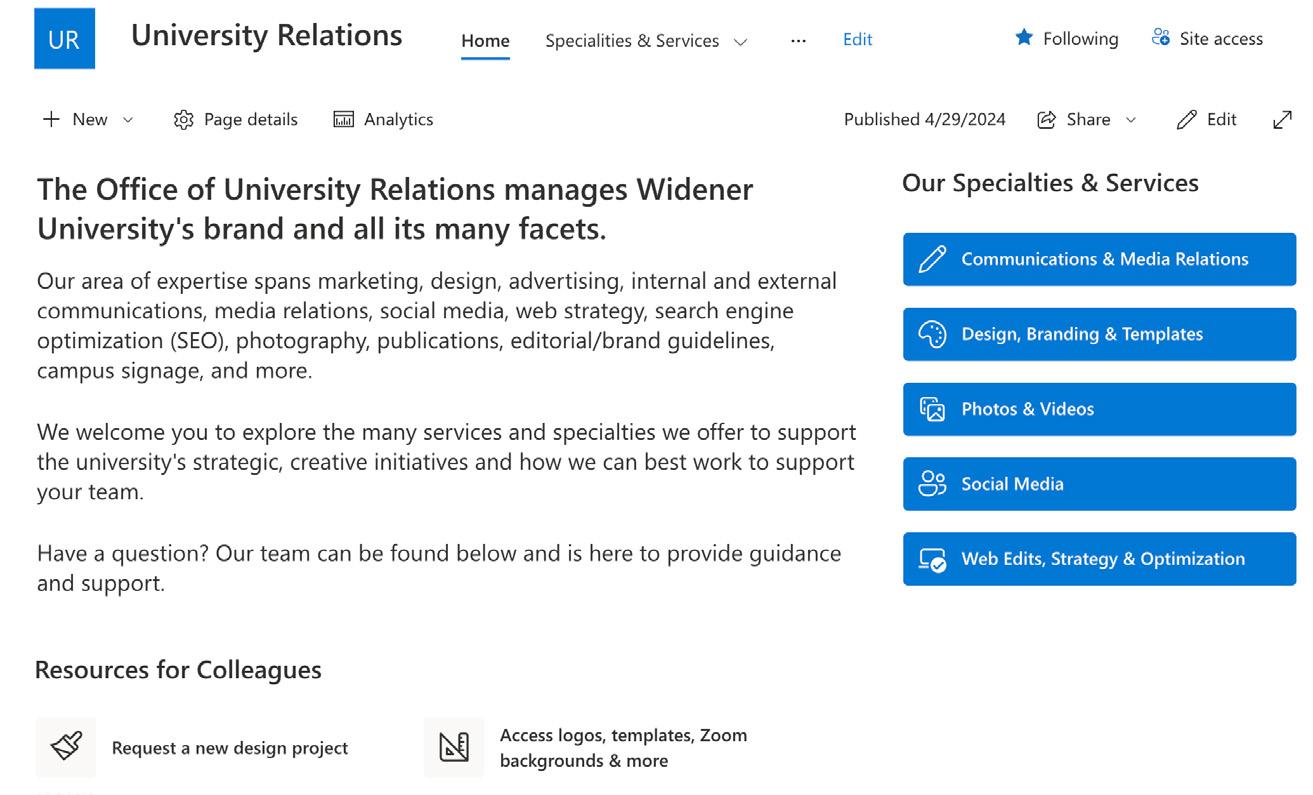
Task: Click the pencil Edit page icon
Action: 1187,120
